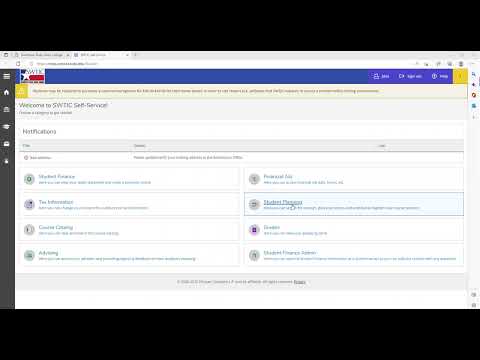Open the Financial Aid icon
The height and width of the screenshot is (360, 480).
coord(254,179)
